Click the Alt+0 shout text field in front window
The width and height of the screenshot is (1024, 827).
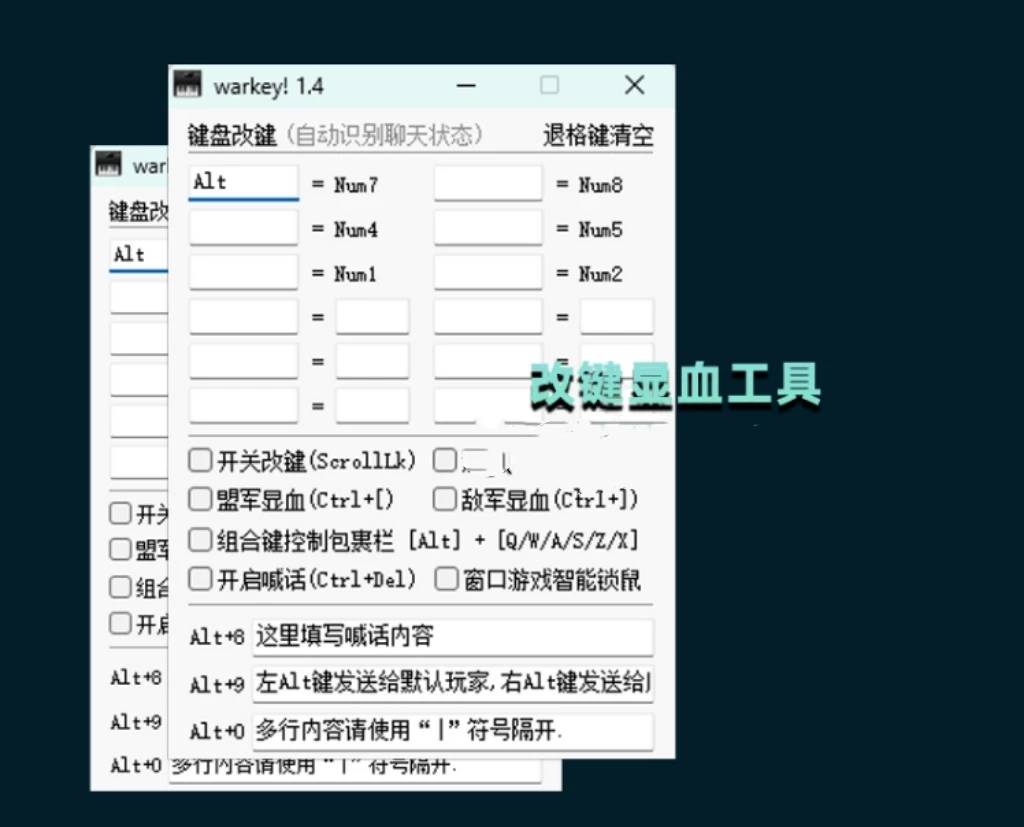click(x=453, y=731)
